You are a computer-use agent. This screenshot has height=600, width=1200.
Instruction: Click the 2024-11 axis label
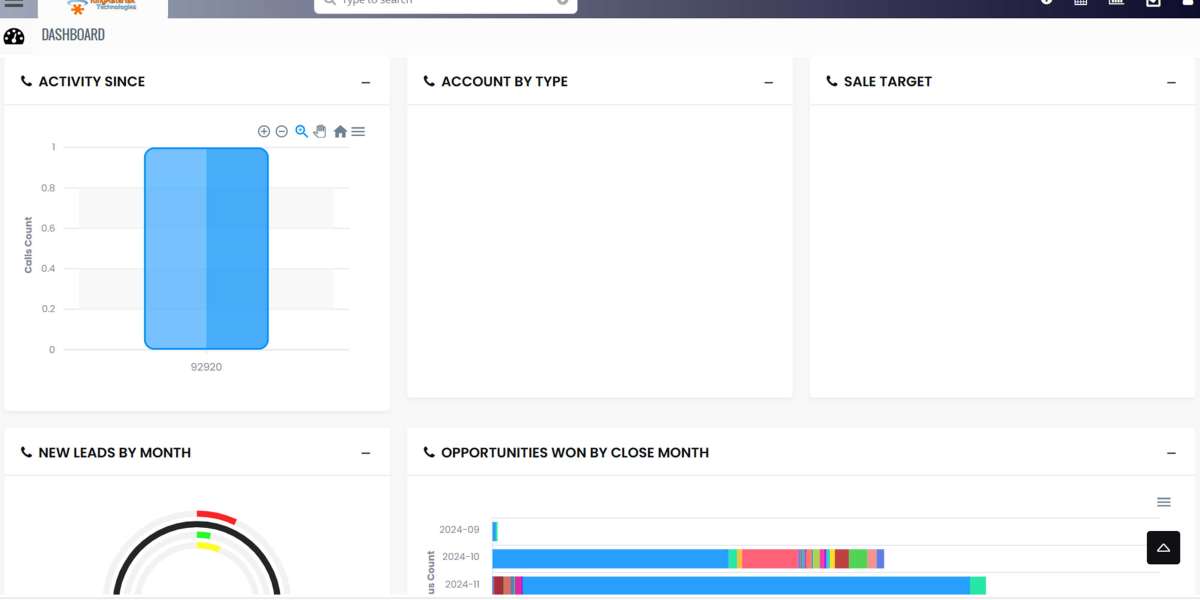(463, 584)
